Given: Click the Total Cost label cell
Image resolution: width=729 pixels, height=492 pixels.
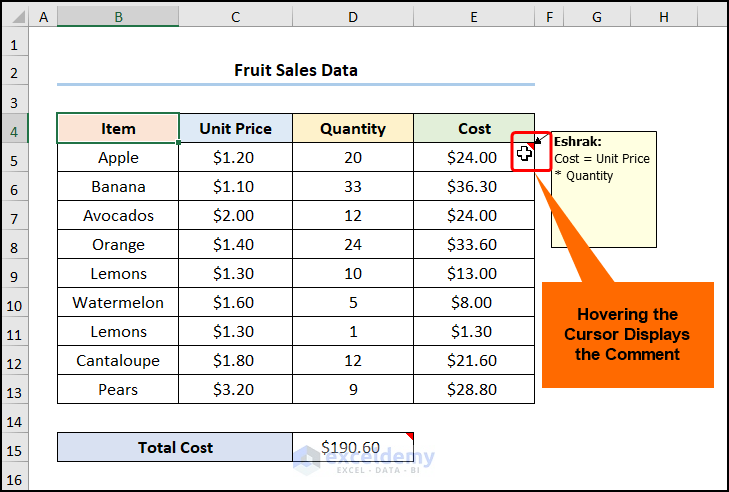Looking at the screenshot, I should coord(175,447).
